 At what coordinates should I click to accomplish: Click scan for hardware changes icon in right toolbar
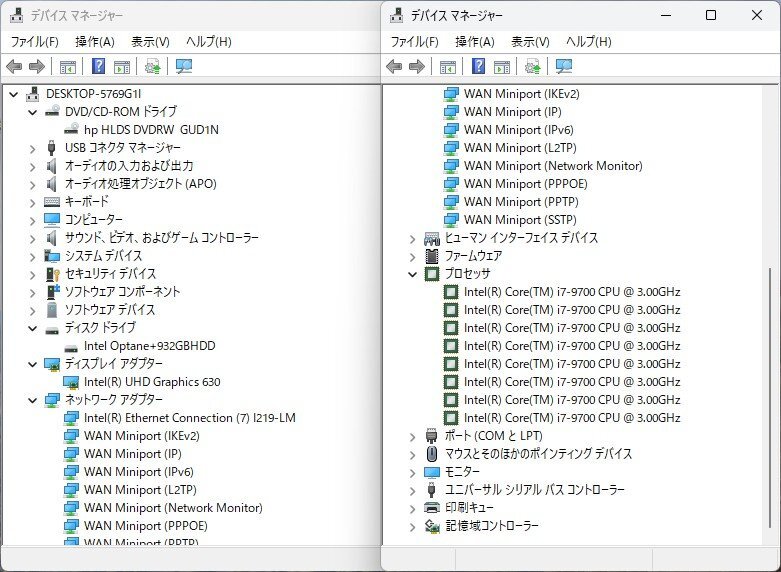(x=563, y=66)
